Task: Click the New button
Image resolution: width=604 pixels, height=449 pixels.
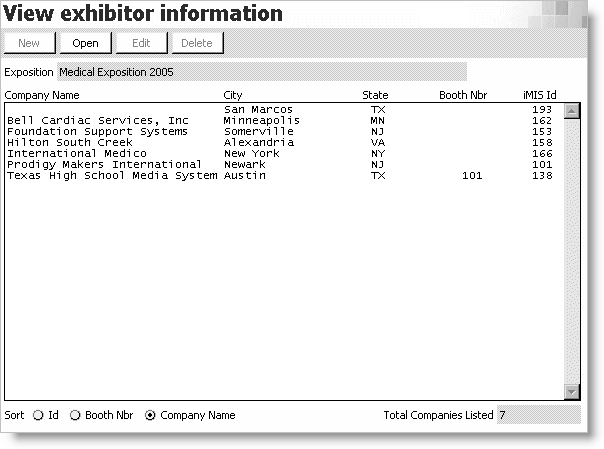Action: [x=29, y=43]
